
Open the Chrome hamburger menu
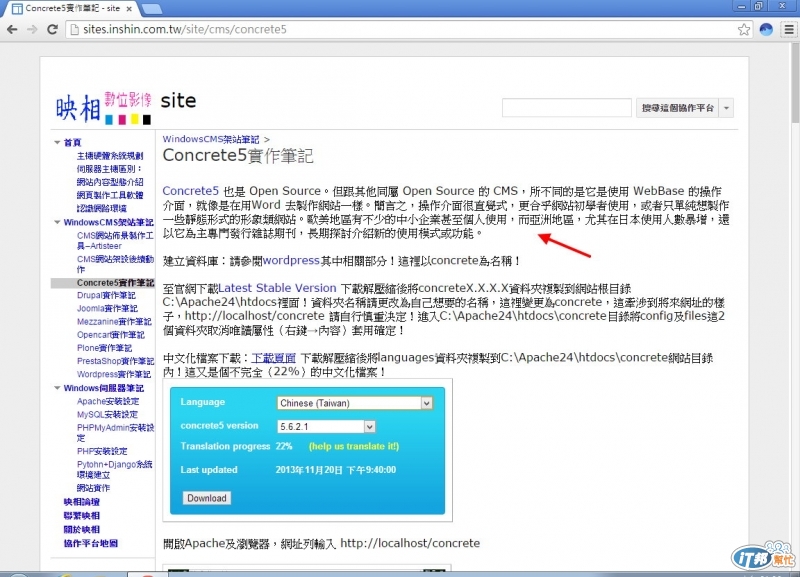point(789,30)
